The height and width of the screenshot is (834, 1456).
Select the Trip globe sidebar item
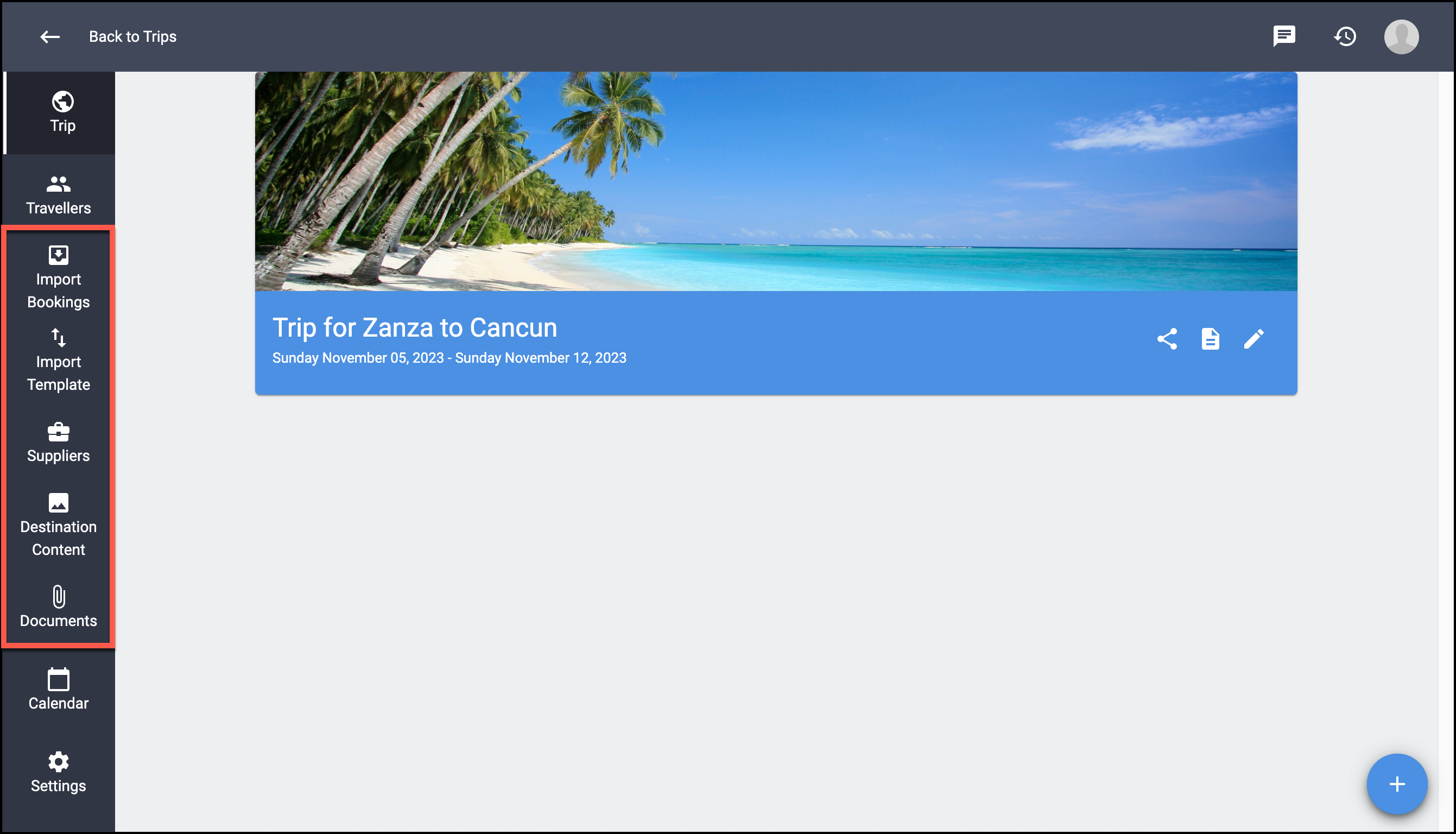point(60,112)
